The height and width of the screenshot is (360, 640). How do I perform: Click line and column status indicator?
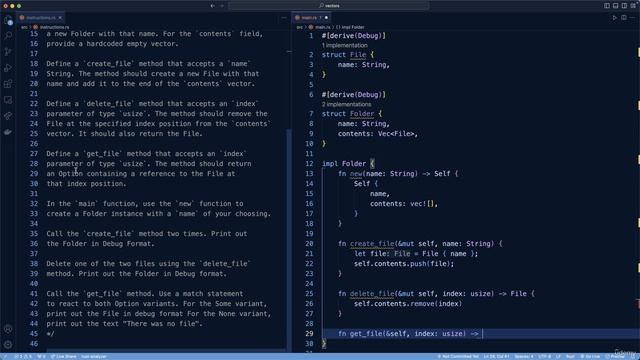[496, 356]
